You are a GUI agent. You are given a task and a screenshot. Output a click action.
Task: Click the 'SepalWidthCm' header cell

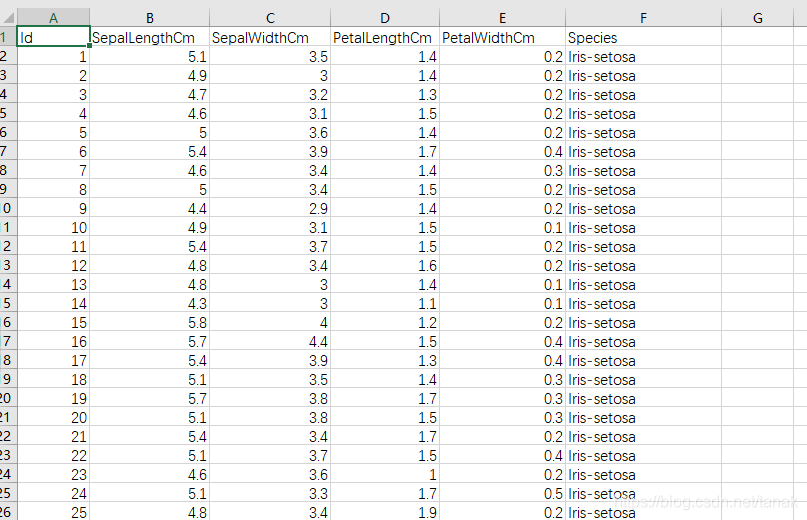click(x=270, y=37)
